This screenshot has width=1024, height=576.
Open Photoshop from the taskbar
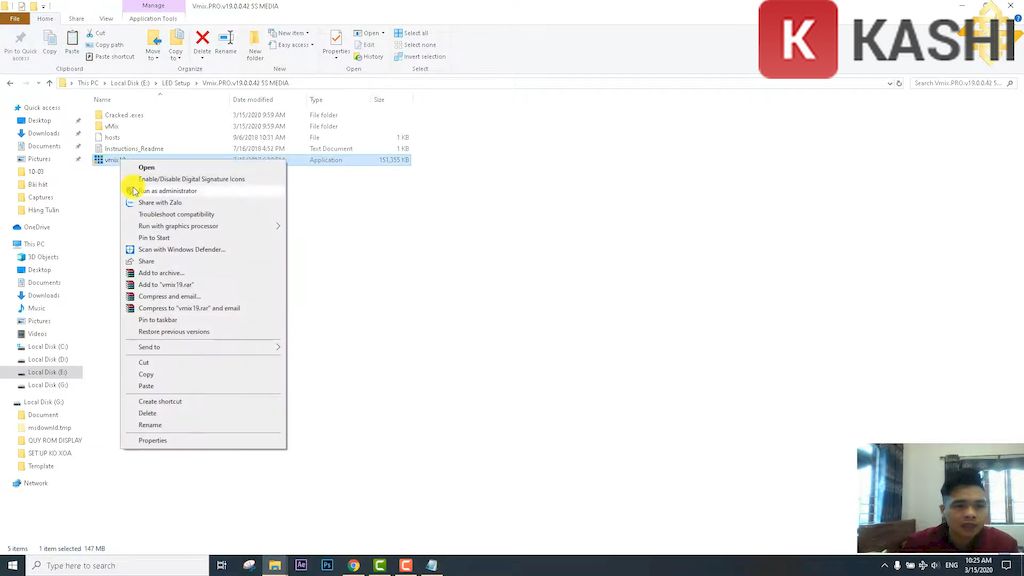click(x=327, y=565)
